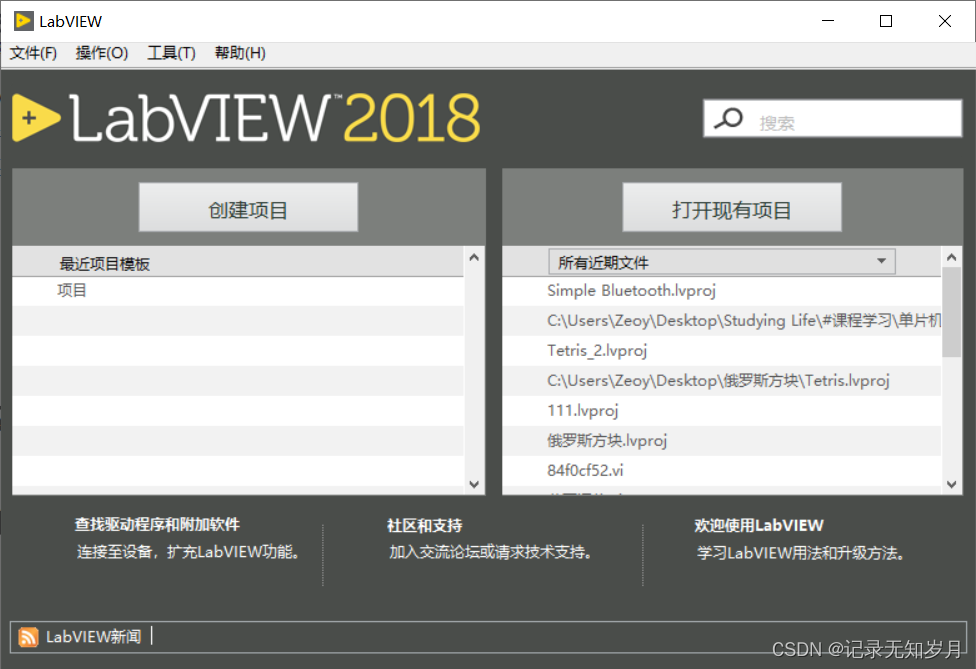976x669 pixels.
Task: Click the recent files scroll up arrow
Action: click(x=951, y=257)
